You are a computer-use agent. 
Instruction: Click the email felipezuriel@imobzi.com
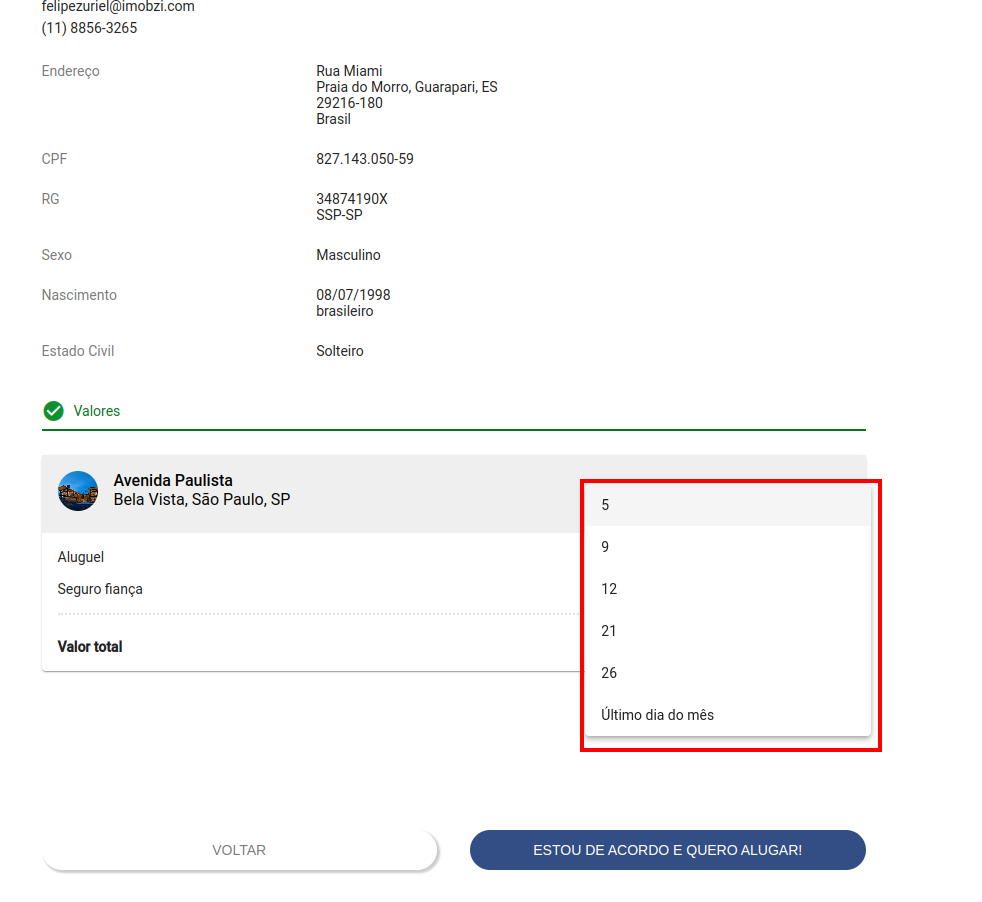click(x=118, y=6)
